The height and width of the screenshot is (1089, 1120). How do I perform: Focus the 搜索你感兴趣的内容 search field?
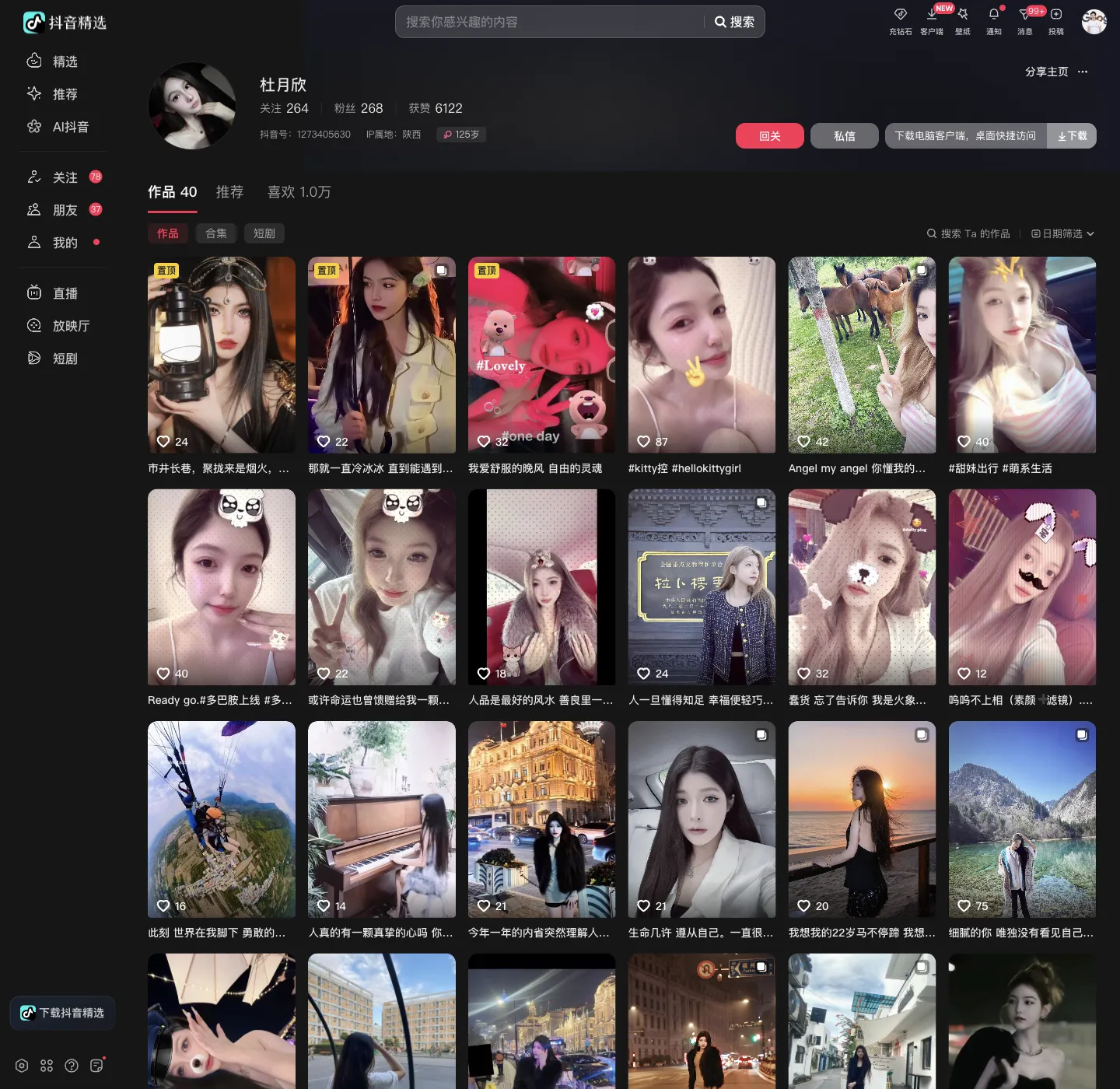(x=551, y=22)
